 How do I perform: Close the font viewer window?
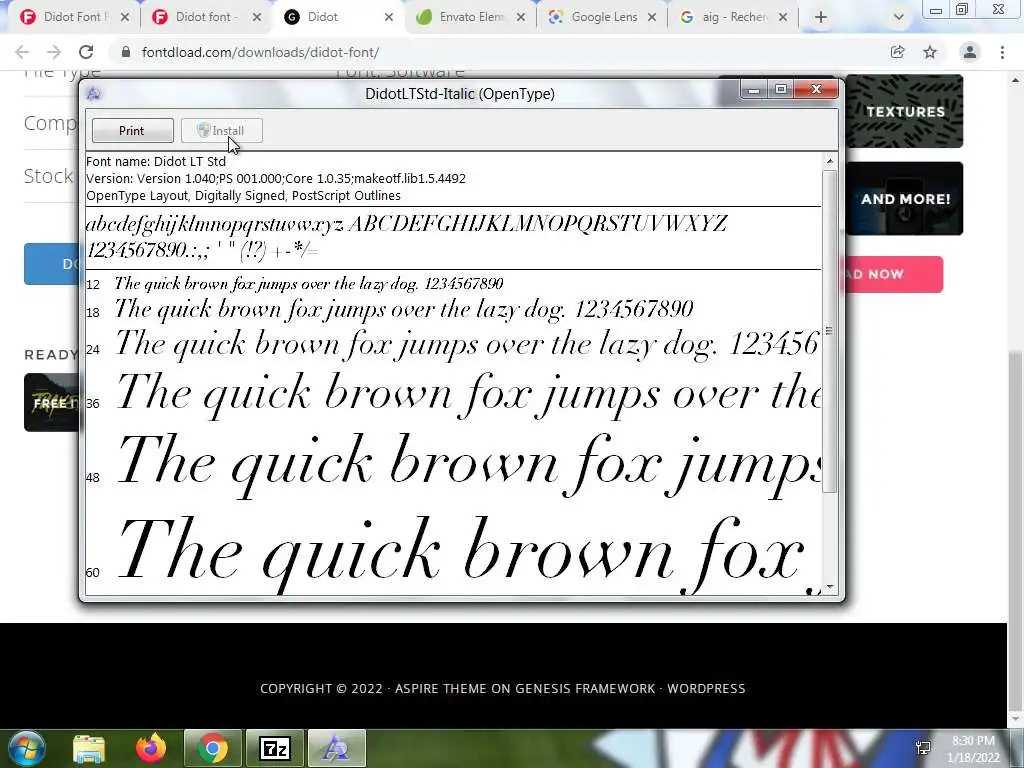click(x=816, y=89)
